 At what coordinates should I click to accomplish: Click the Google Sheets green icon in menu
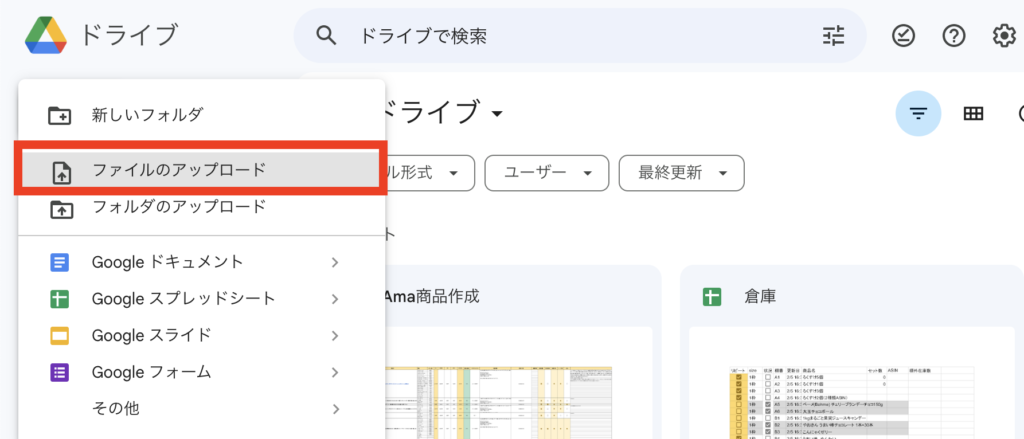(59, 299)
